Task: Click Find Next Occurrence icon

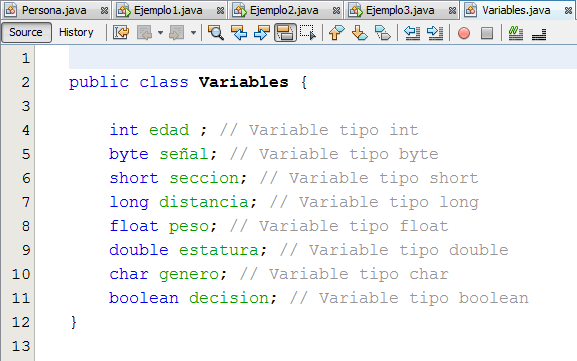Action: point(262,33)
